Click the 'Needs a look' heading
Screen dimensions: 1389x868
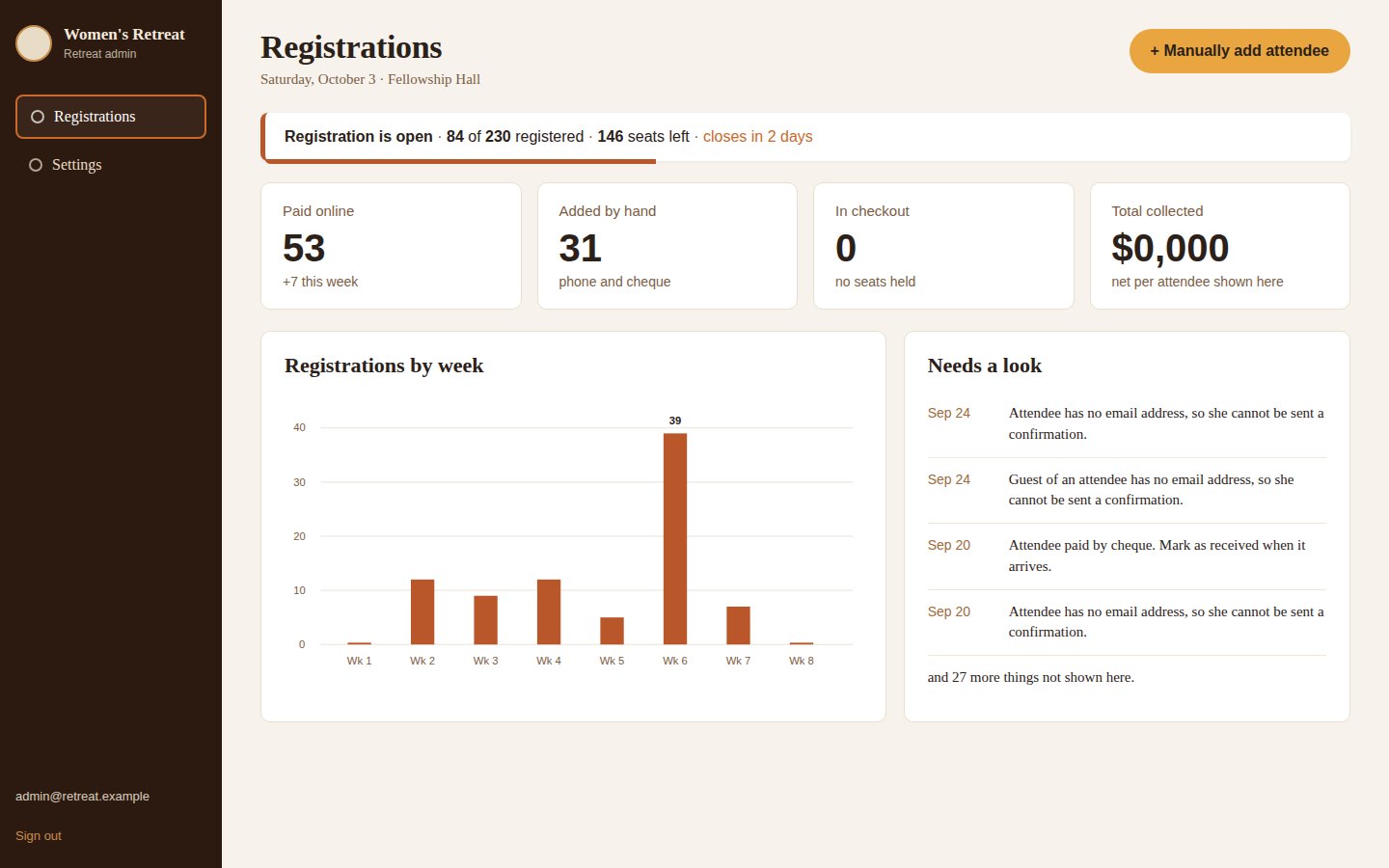point(985,366)
